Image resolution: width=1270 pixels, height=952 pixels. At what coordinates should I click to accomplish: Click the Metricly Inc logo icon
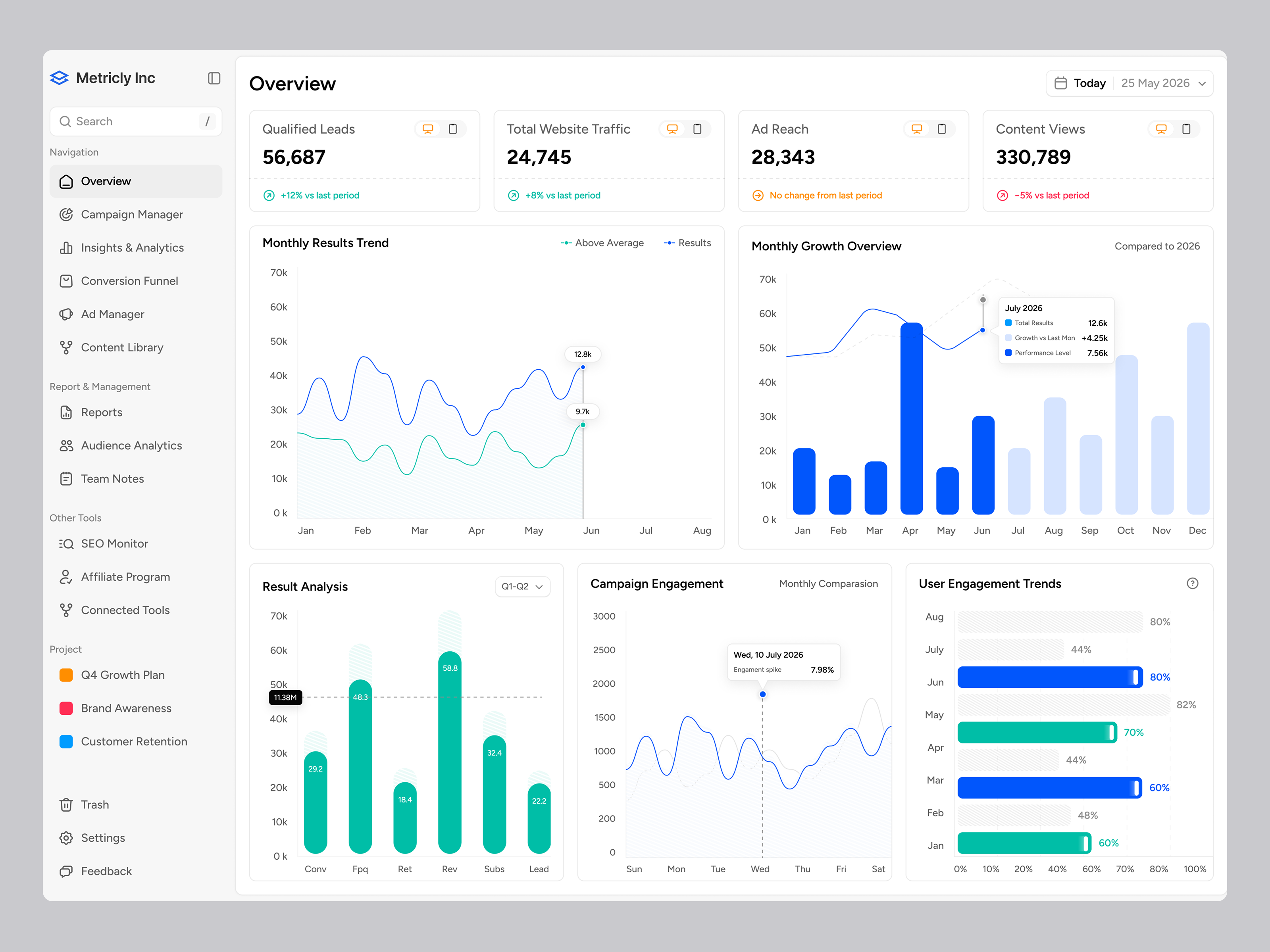tap(59, 78)
